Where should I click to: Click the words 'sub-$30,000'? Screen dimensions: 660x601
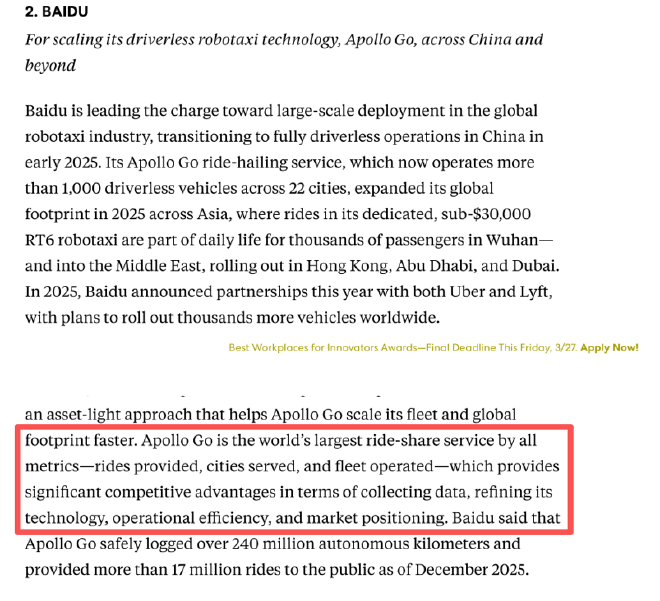point(486,214)
